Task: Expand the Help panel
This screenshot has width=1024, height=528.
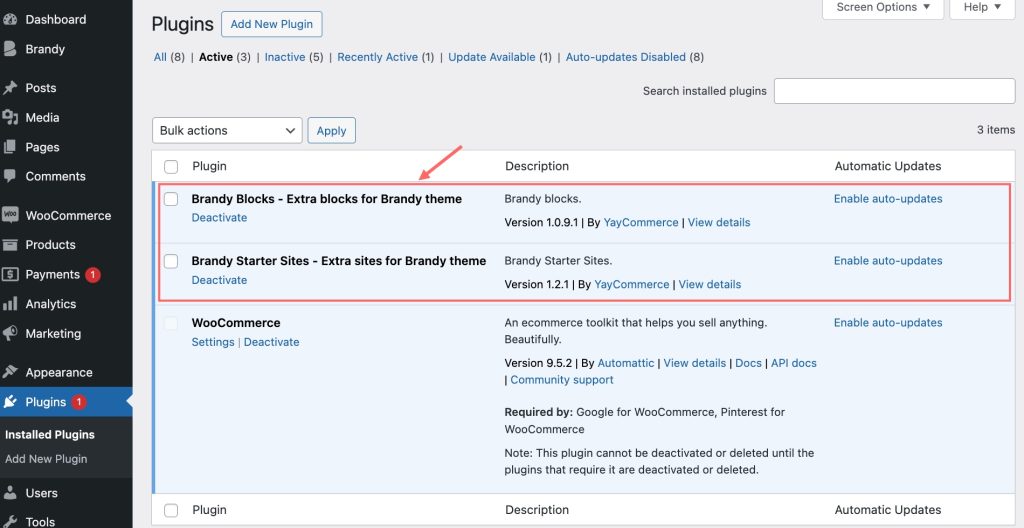Action: tap(982, 7)
